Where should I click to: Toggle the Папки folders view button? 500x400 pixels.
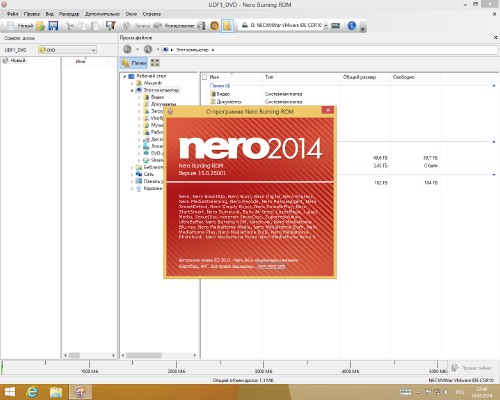point(134,63)
